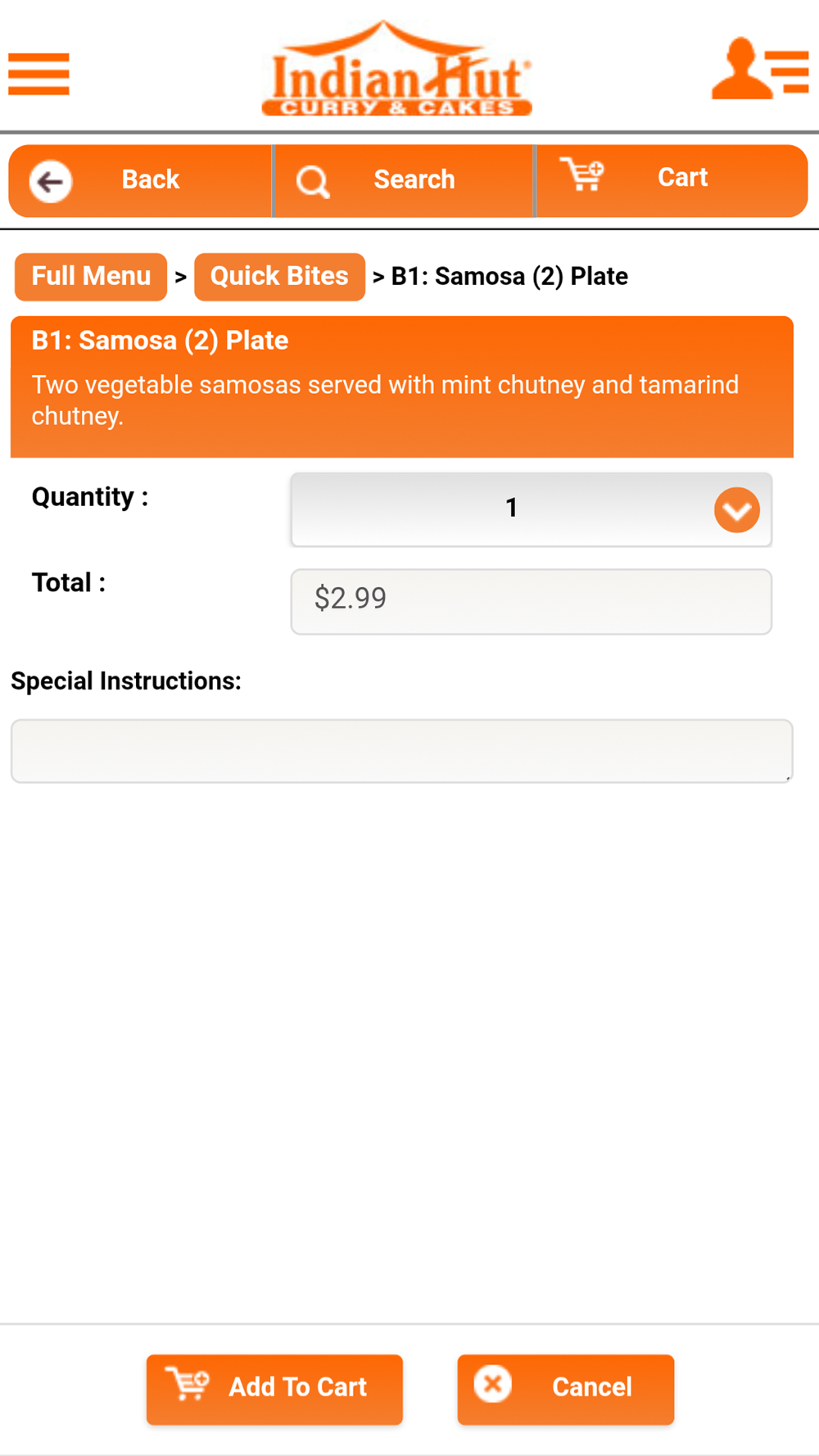The image size is (819, 1456).
Task: Click cart icon on Add To Cart
Action: click(188, 1384)
